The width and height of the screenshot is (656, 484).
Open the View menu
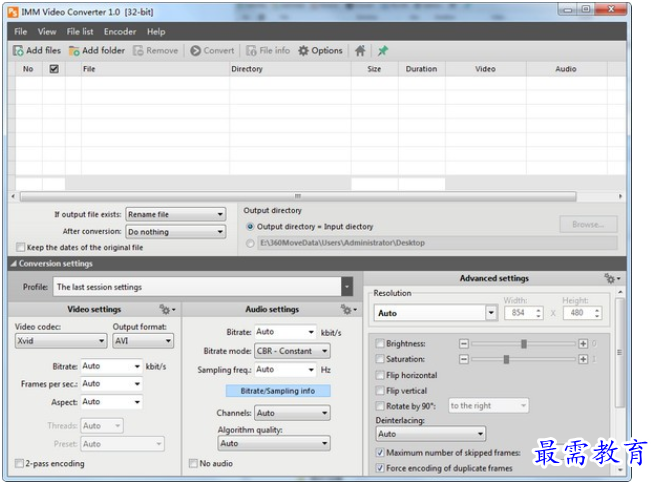tap(47, 32)
